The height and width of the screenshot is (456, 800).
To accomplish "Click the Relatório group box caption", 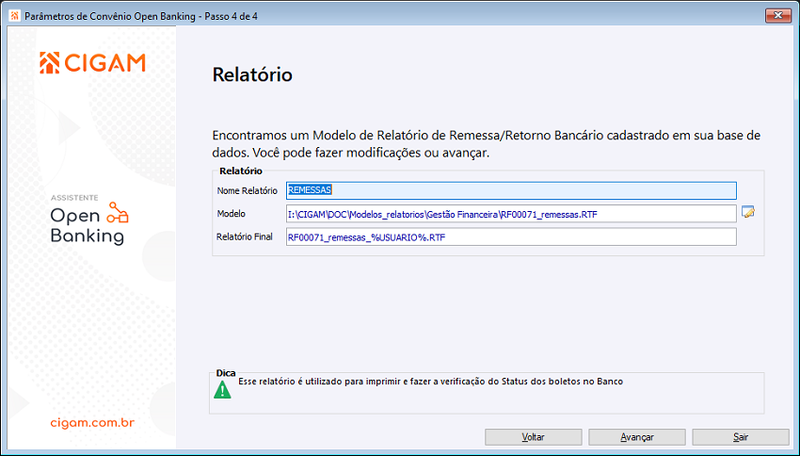I will point(241,171).
